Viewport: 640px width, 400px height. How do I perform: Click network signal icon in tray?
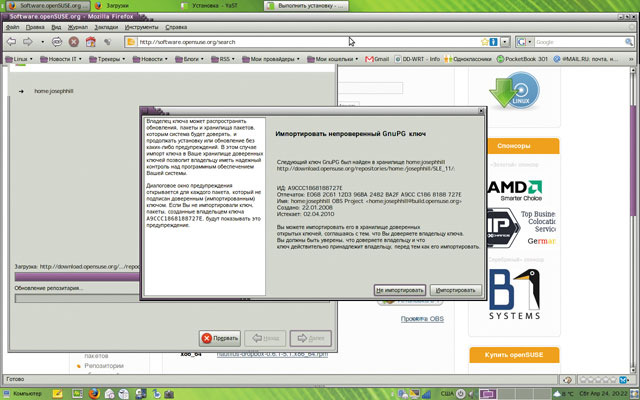pyautogui.click(x=427, y=394)
